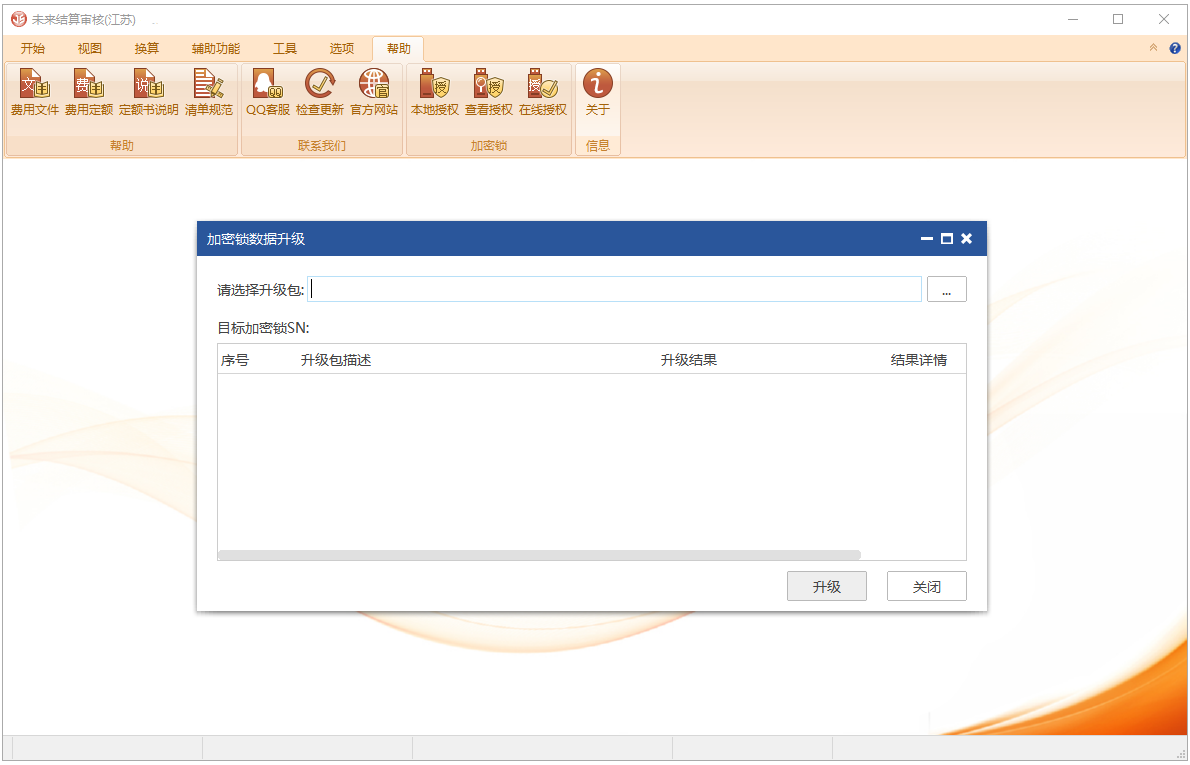This screenshot has width=1190, height=765.
Task: Click the horizontal scrollbar in upgrade list
Action: point(540,555)
